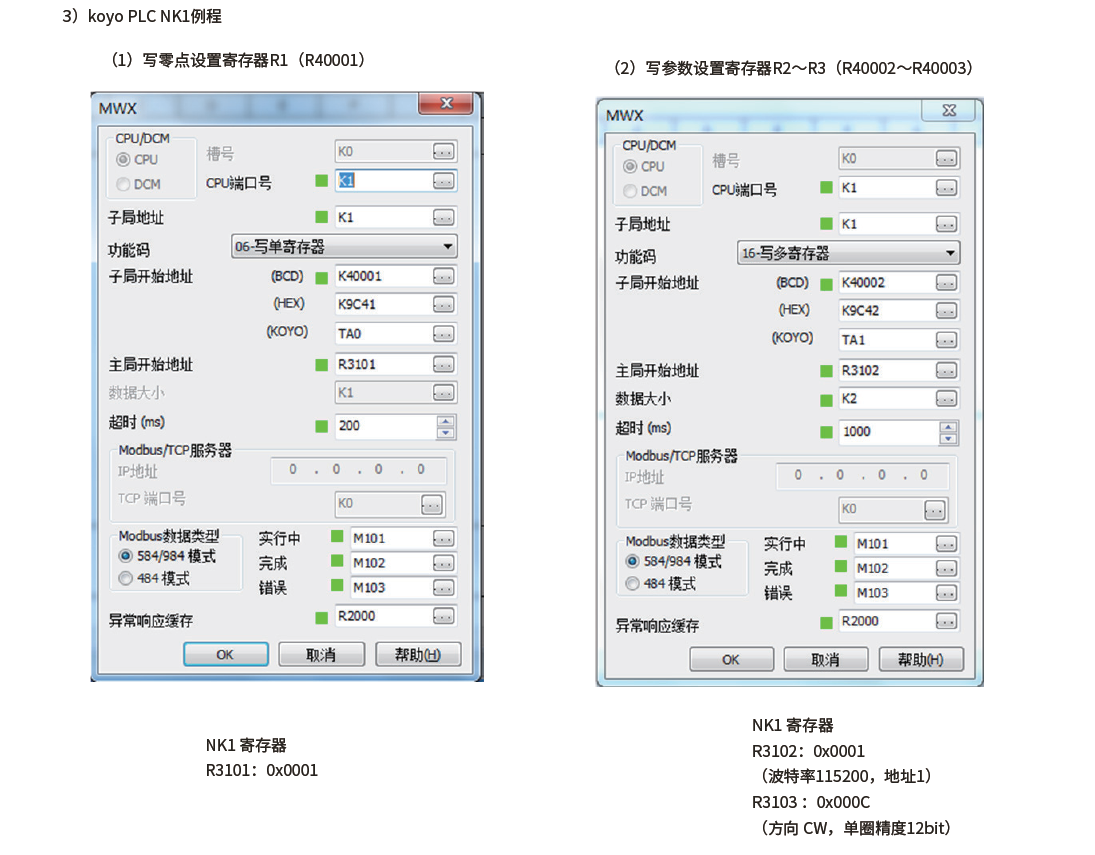The image size is (1095, 855).
Task: Click browse button beside K9C41 HEX field
Action: (x=443, y=304)
